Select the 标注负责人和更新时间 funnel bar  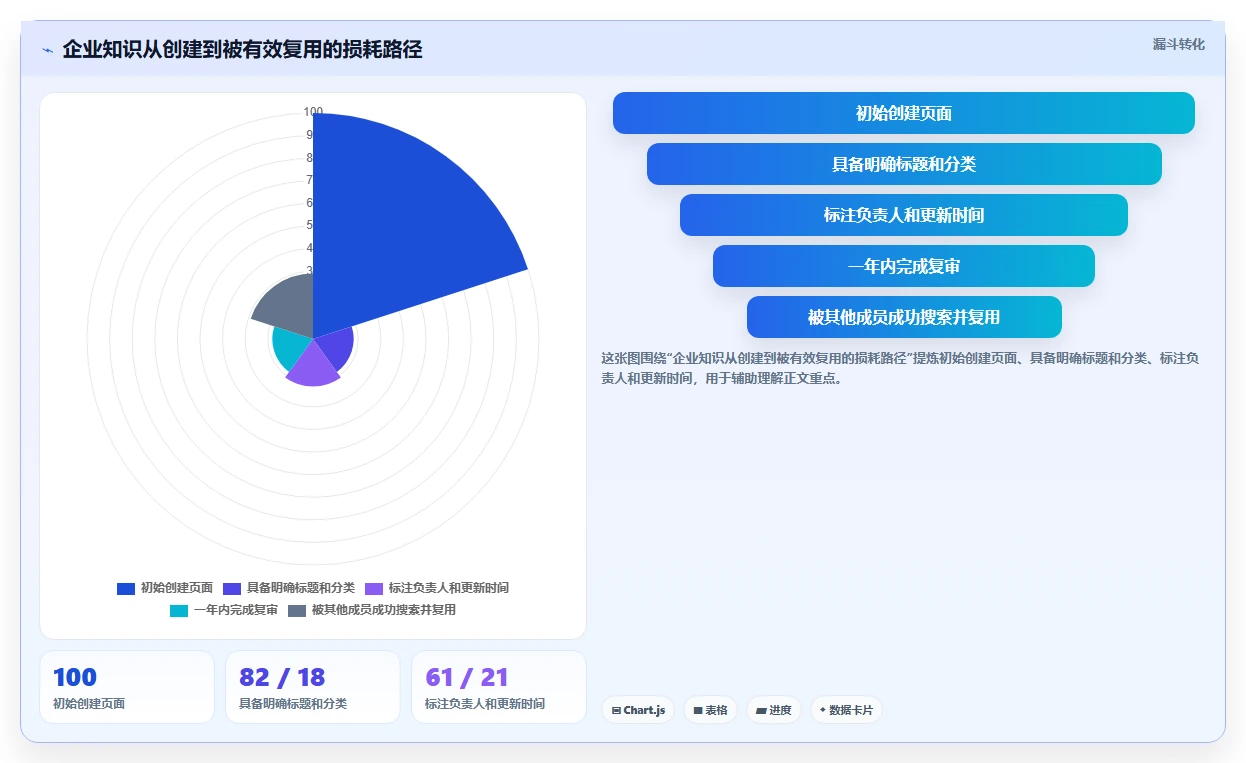pyautogui.click(x=904, y=215)
